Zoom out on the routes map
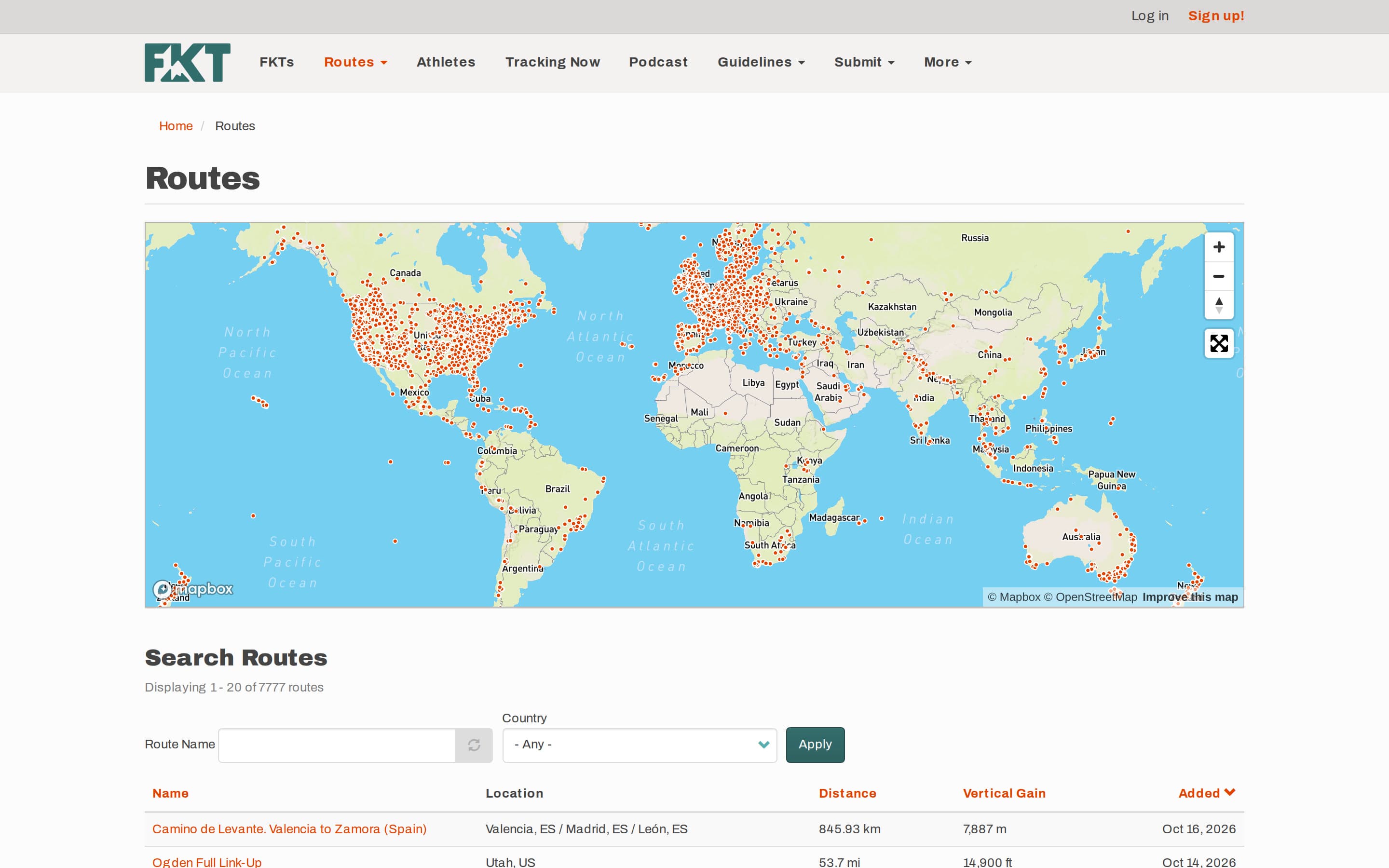1389x868 pixels. coord(1219,276)
